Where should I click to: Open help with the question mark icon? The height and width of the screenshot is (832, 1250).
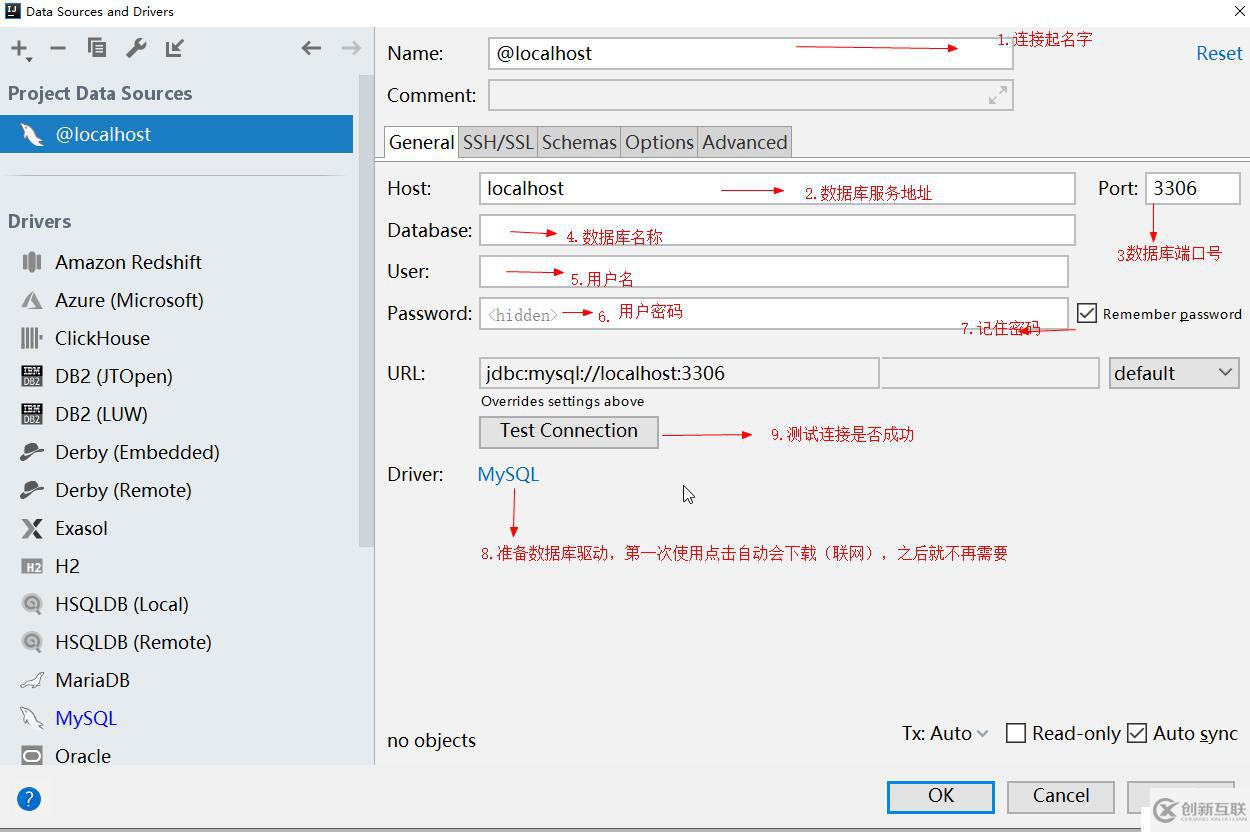point(29,799)
